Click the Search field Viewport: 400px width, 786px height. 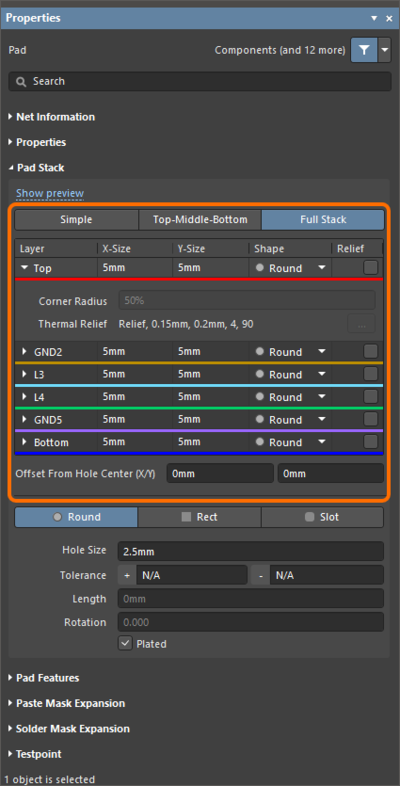[200, 81]
